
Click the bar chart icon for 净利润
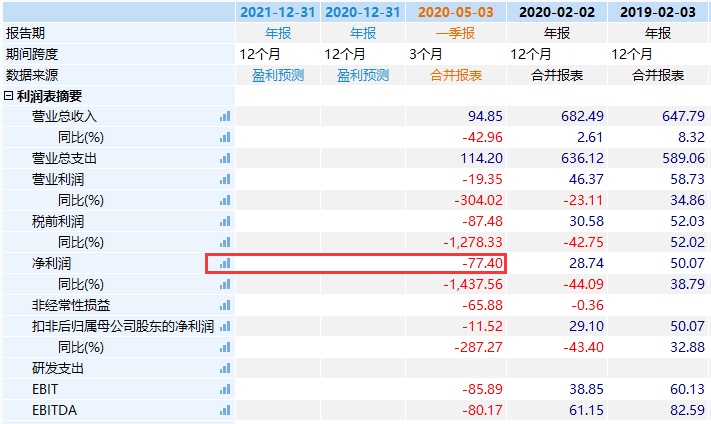coord(225,263)
